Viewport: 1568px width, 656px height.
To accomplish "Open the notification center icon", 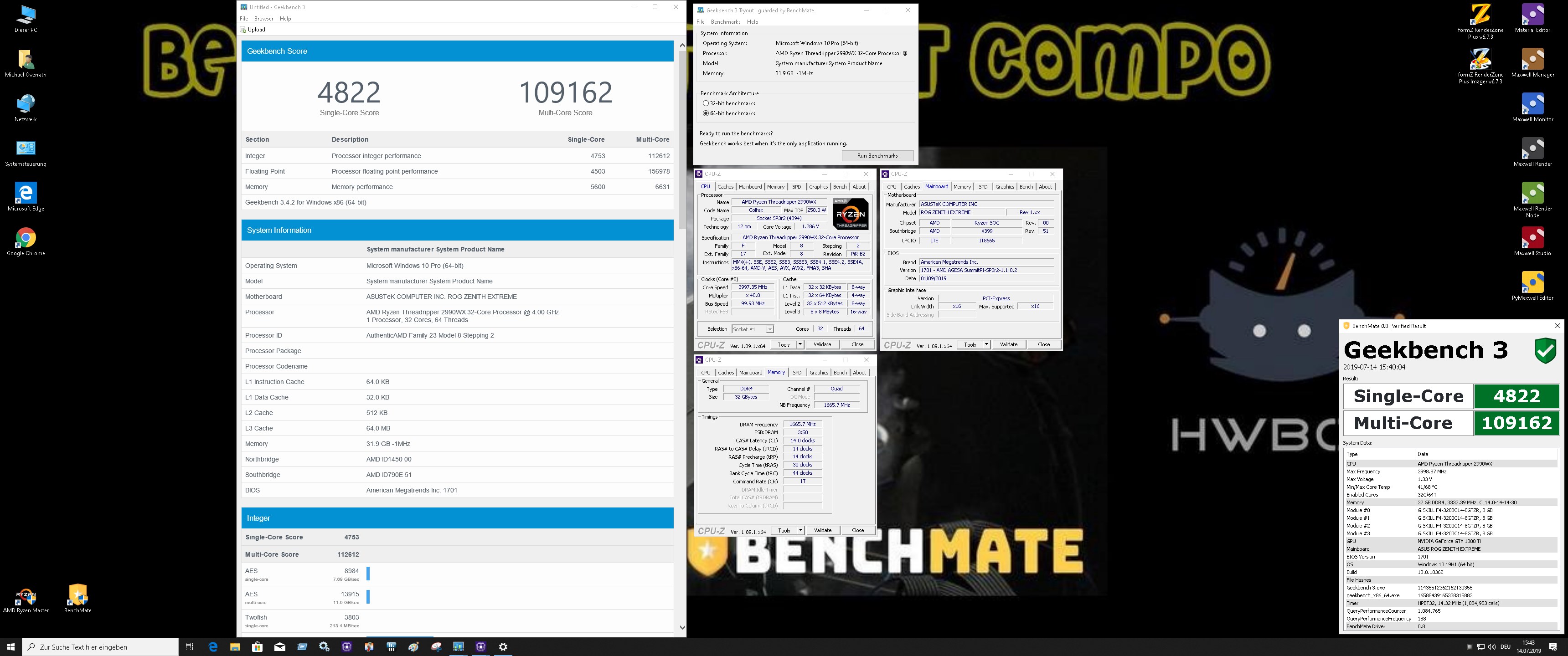I will click(1553, 647).
